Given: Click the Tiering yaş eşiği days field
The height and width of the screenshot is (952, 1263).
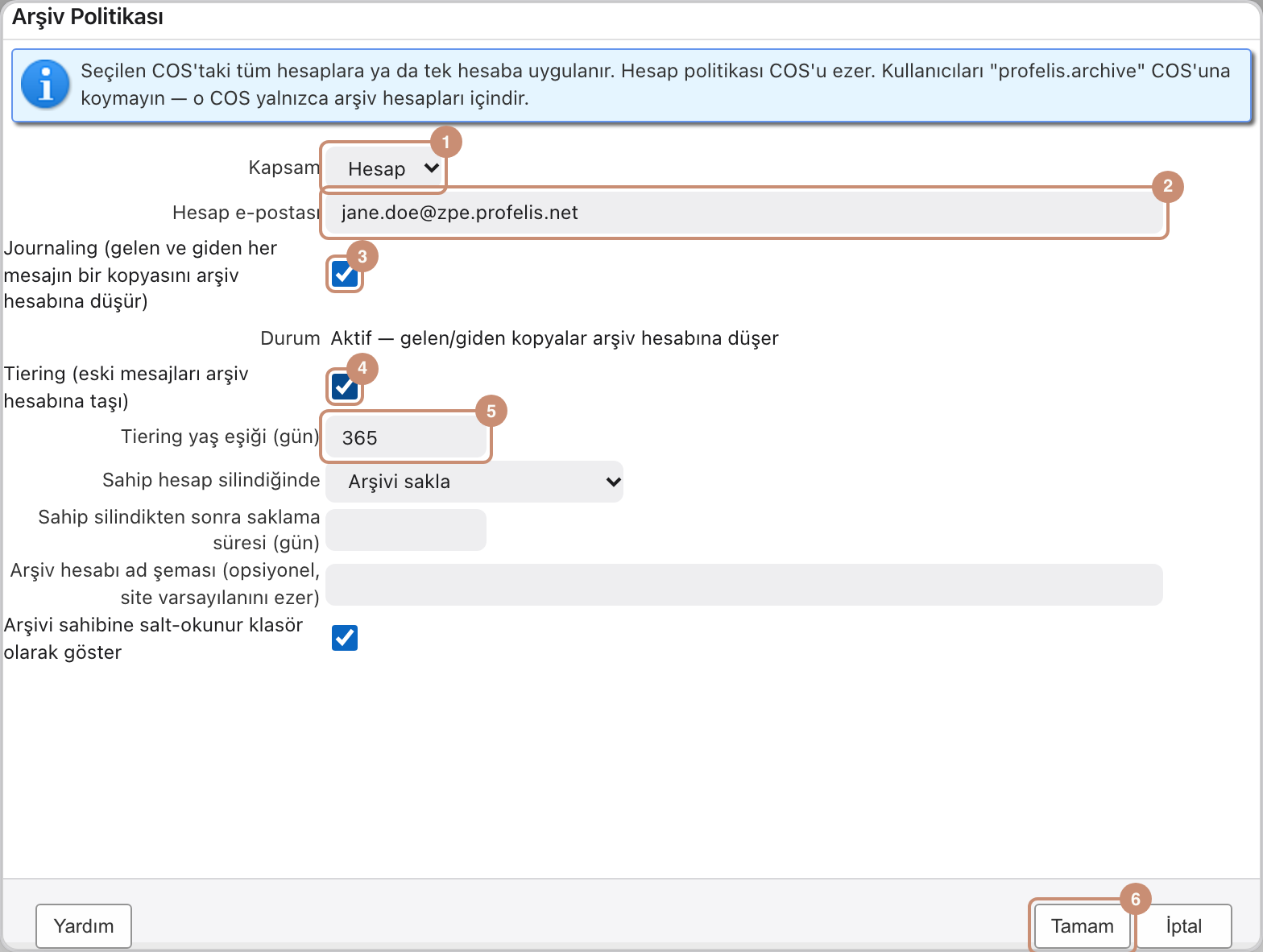Looking at the screenshot, I should click(406, 437).
